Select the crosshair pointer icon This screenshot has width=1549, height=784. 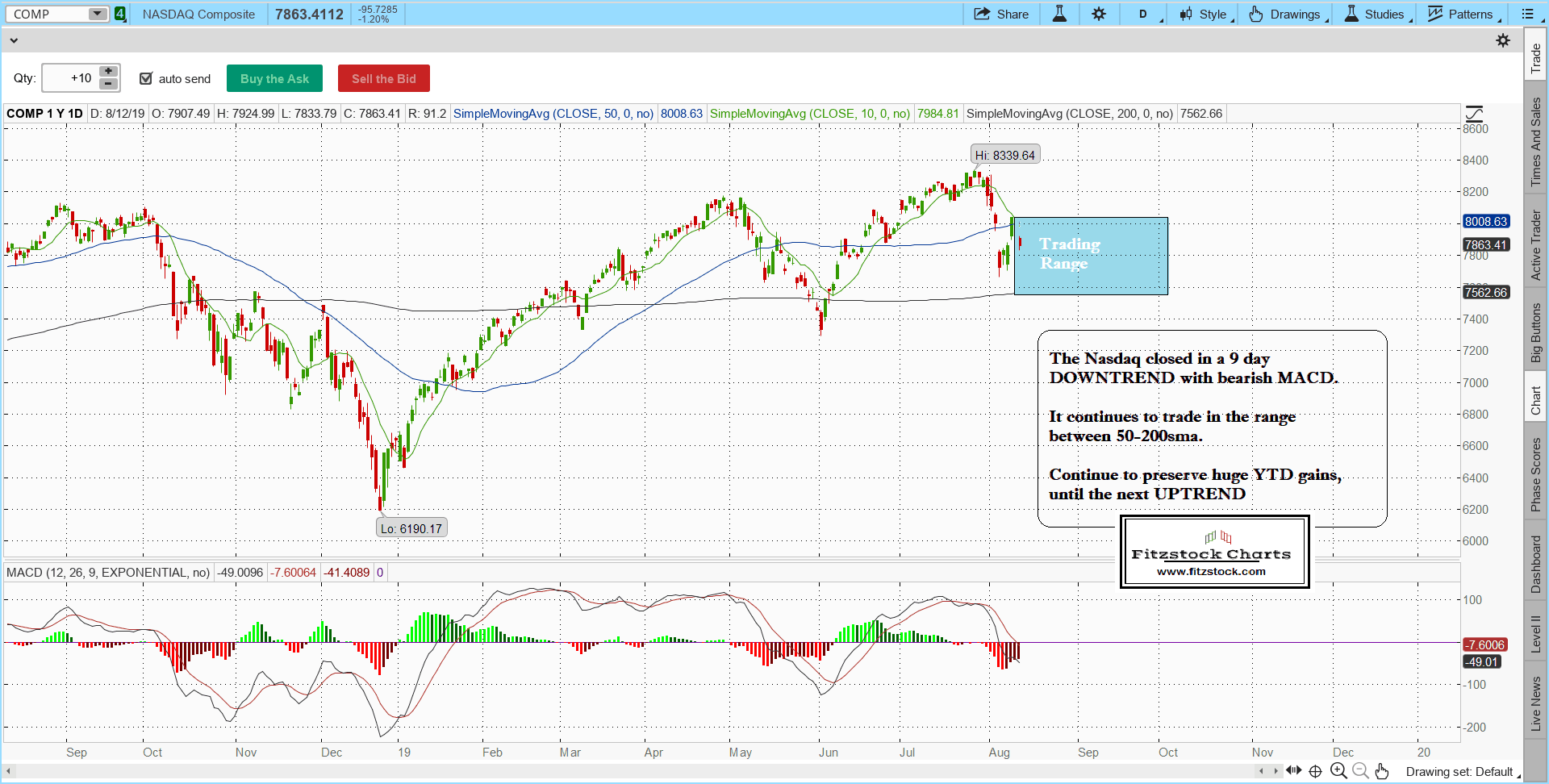[1316, 771]
